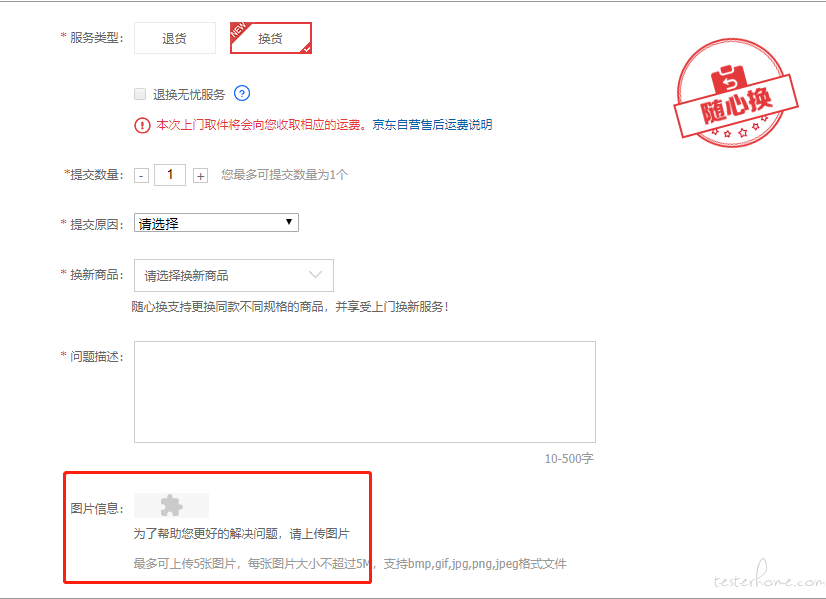Viewport: 826px width, 599px height.
Task: Open the 京东自营售后运费说明 link
Action: 432,125
